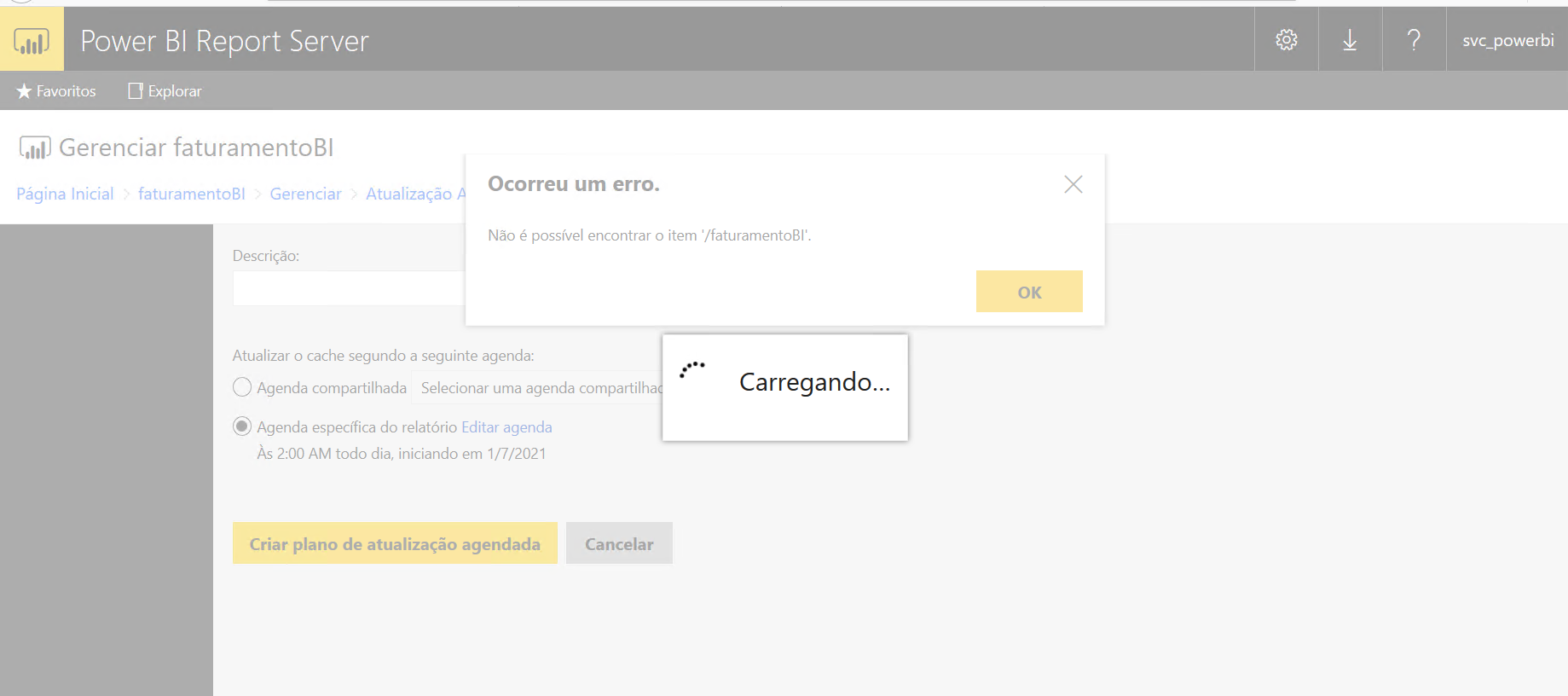Click the Editar agenda link
1568x696 pixels.
506,427
